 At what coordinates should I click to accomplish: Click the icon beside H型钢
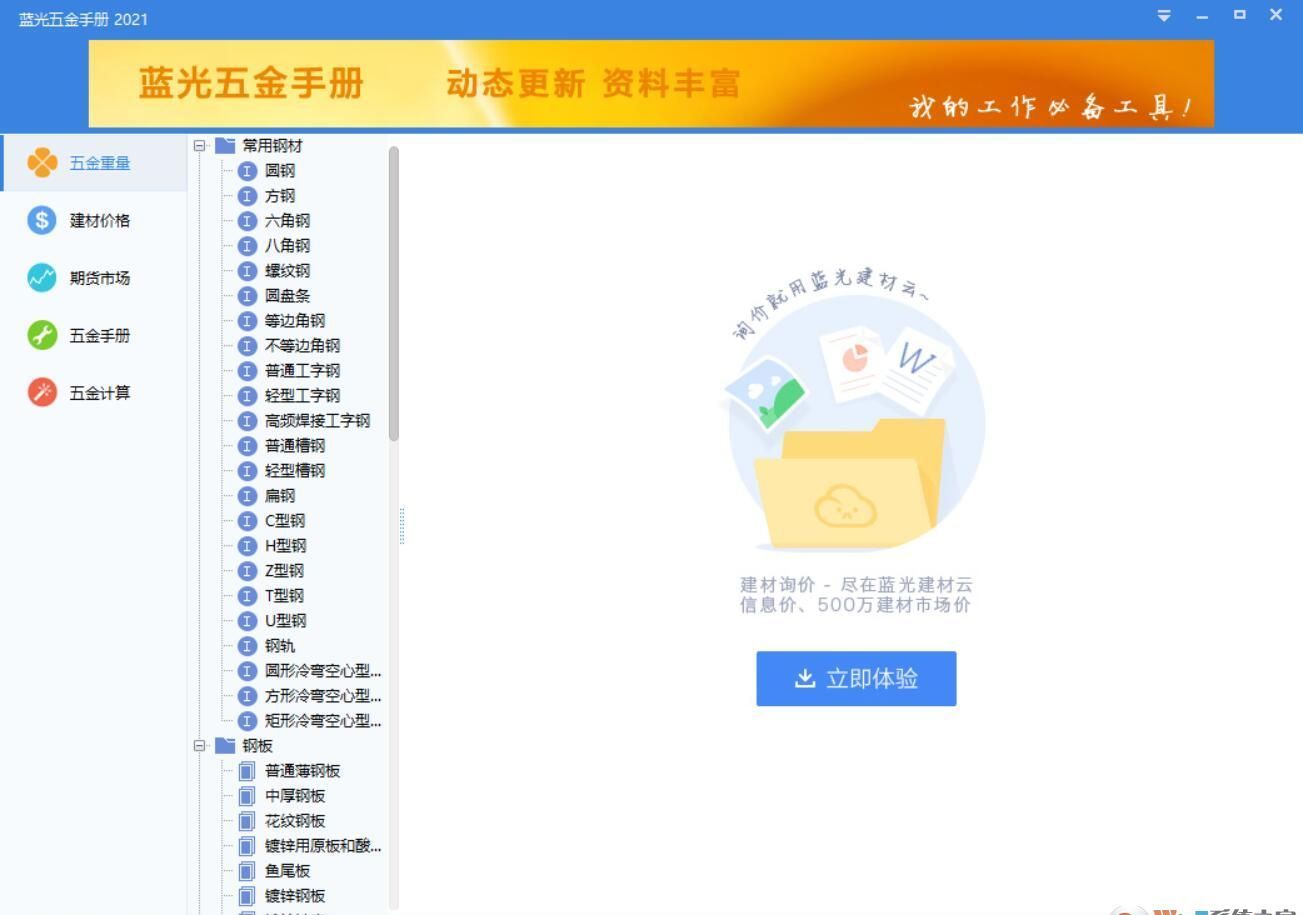tap(248, 546)
